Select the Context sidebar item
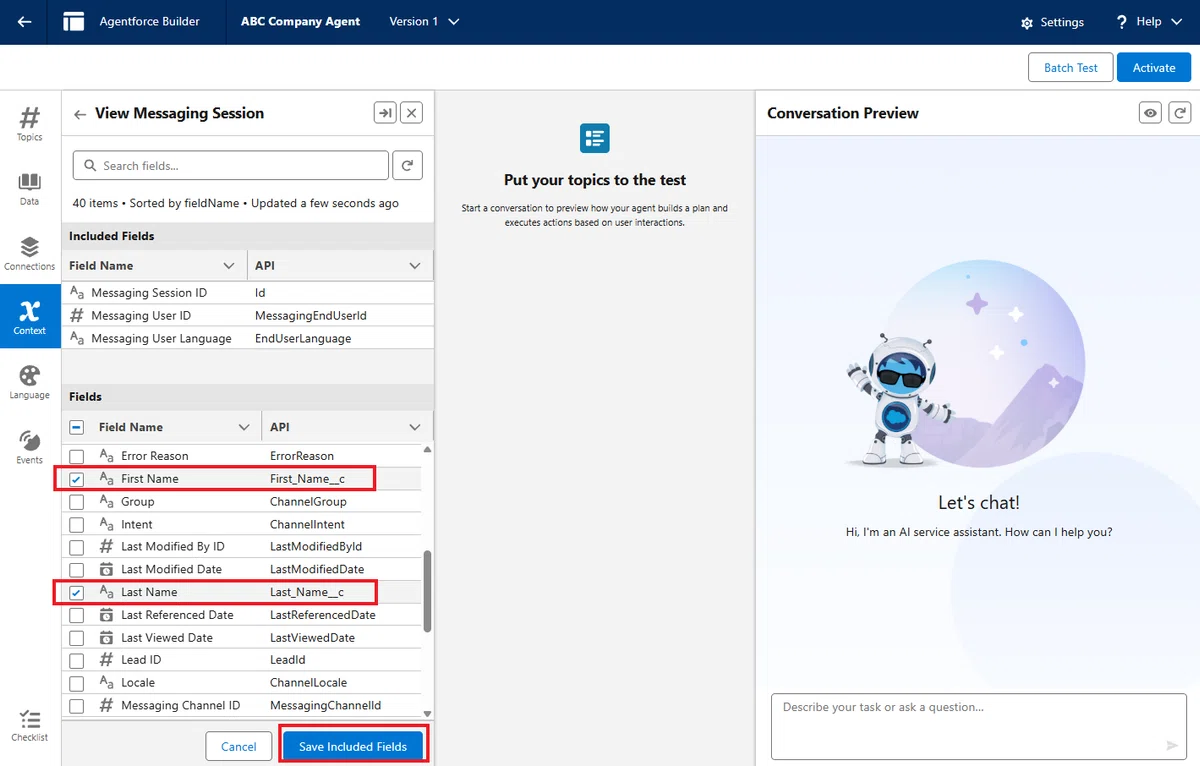Image resolution: width=1200 pixels, height=766 pixels. tap(30, 317)
